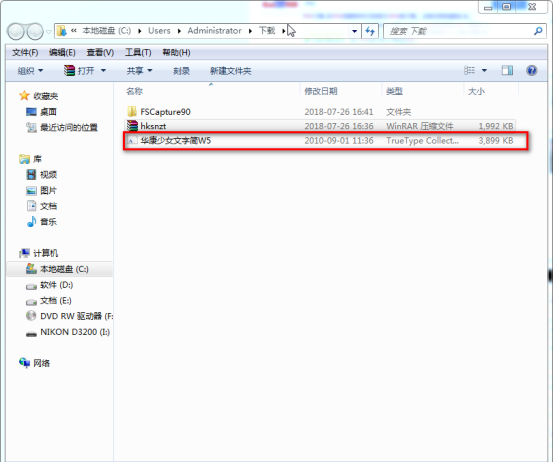Open the view options dropdown arrow

coord(484,70)
